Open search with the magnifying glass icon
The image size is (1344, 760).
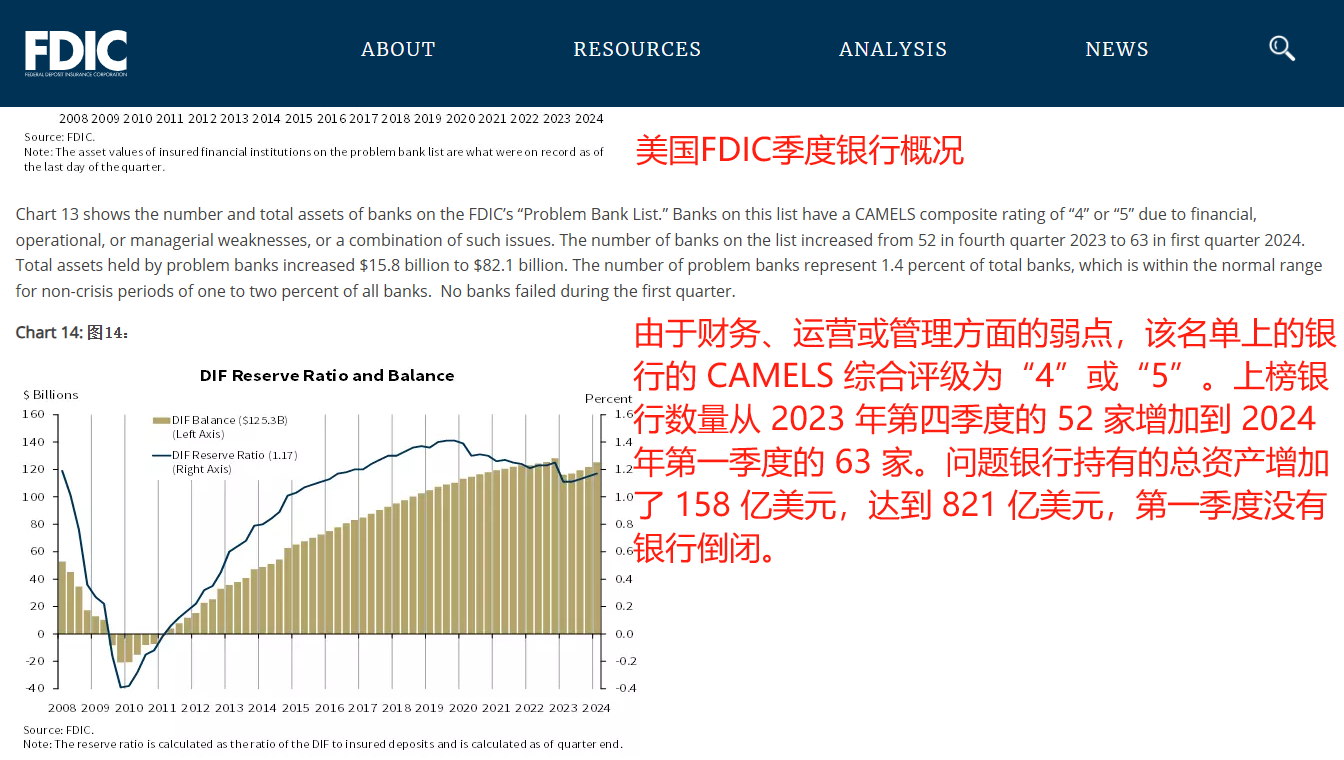[1281, 48]
